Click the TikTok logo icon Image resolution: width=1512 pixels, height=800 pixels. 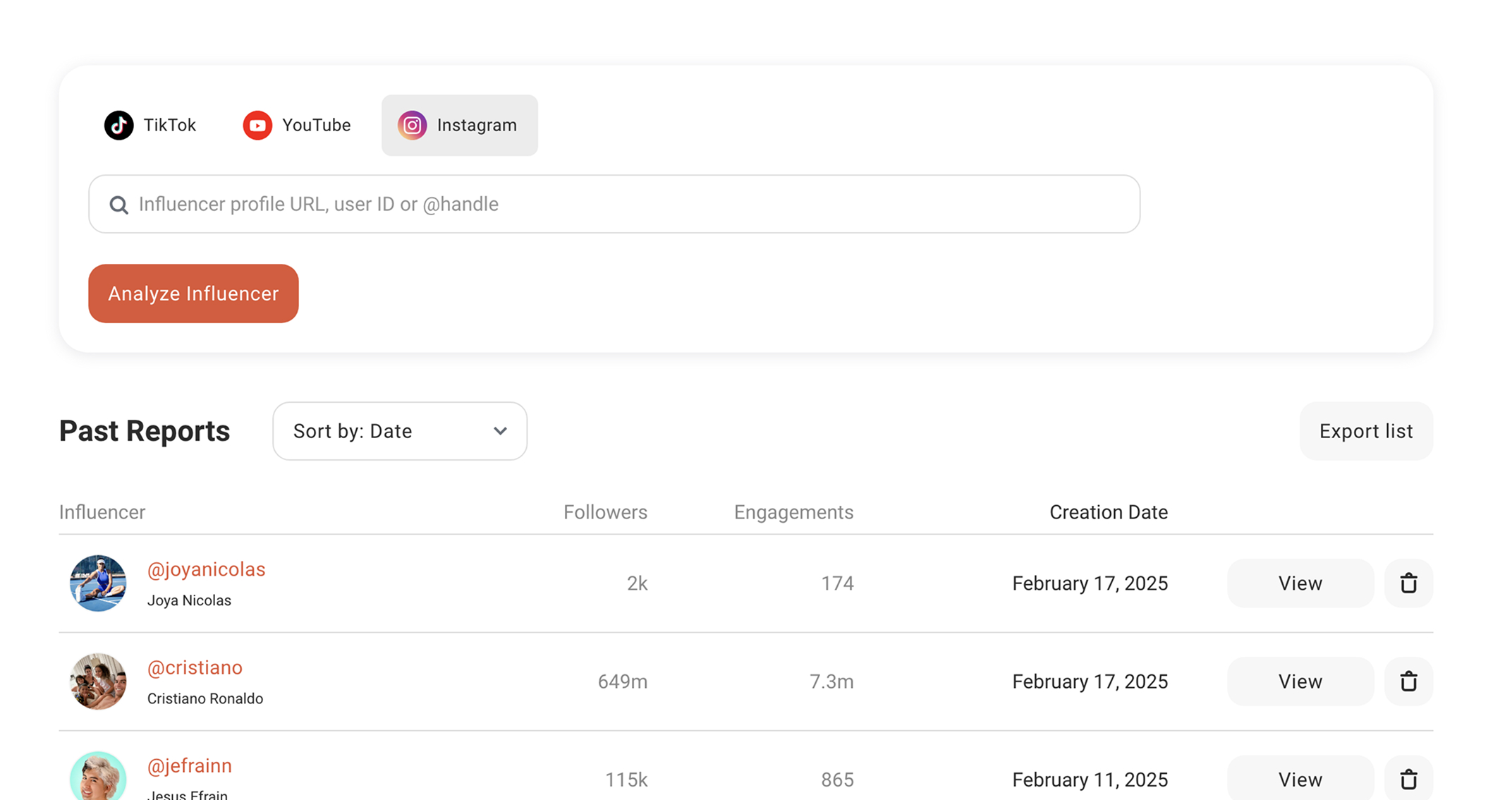point(118,126)
